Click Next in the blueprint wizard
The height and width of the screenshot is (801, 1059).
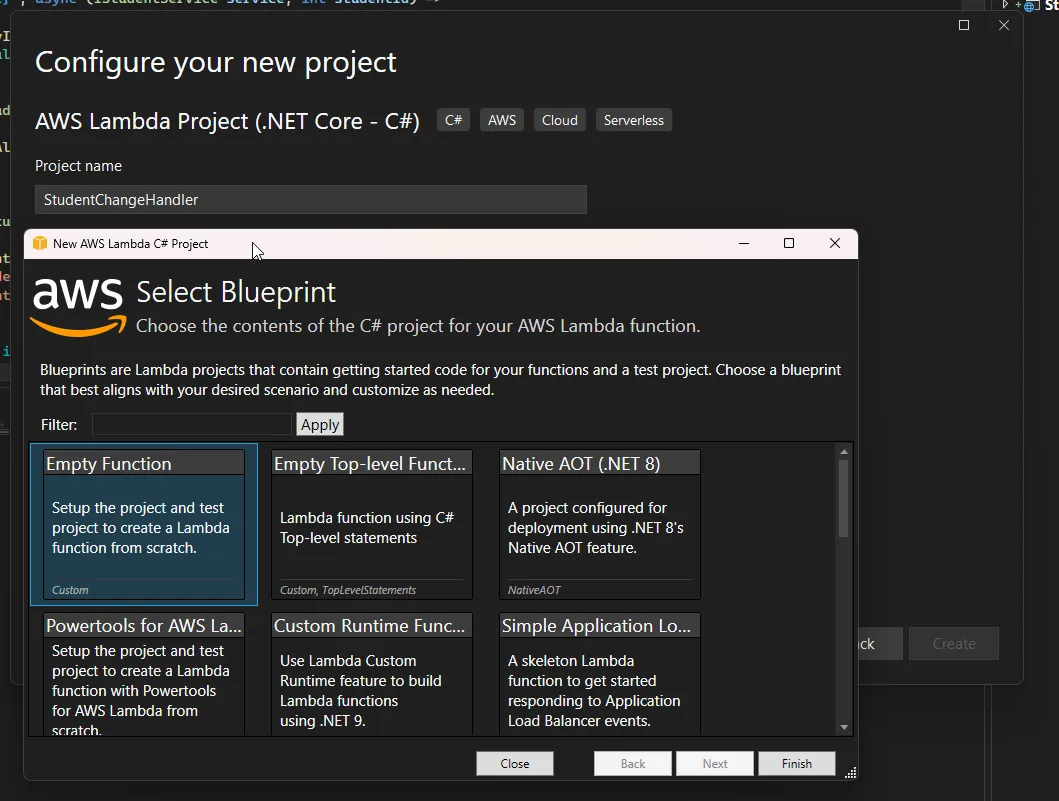(714, 763)
